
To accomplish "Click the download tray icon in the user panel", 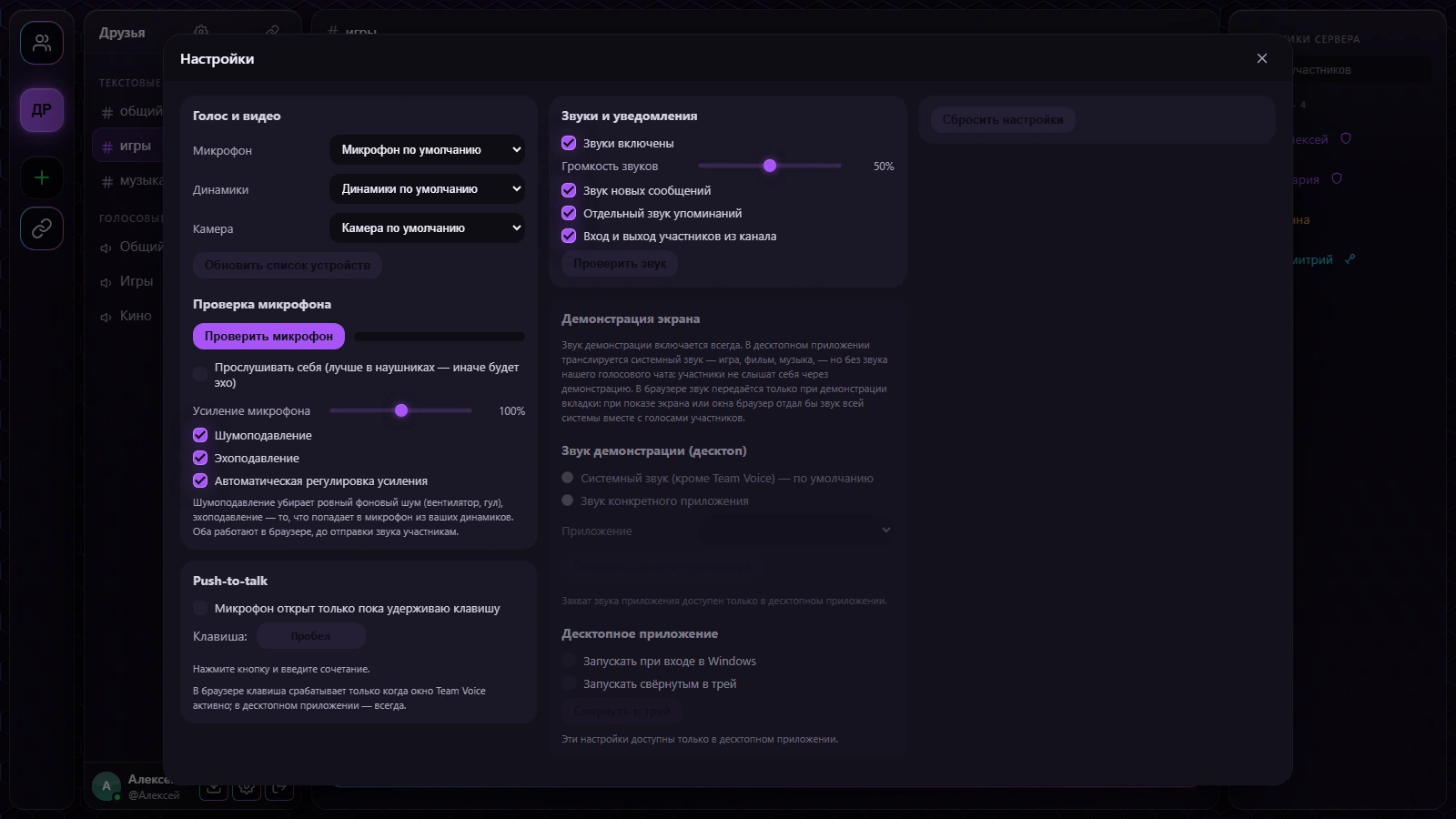I will click(x=214, y=786).
